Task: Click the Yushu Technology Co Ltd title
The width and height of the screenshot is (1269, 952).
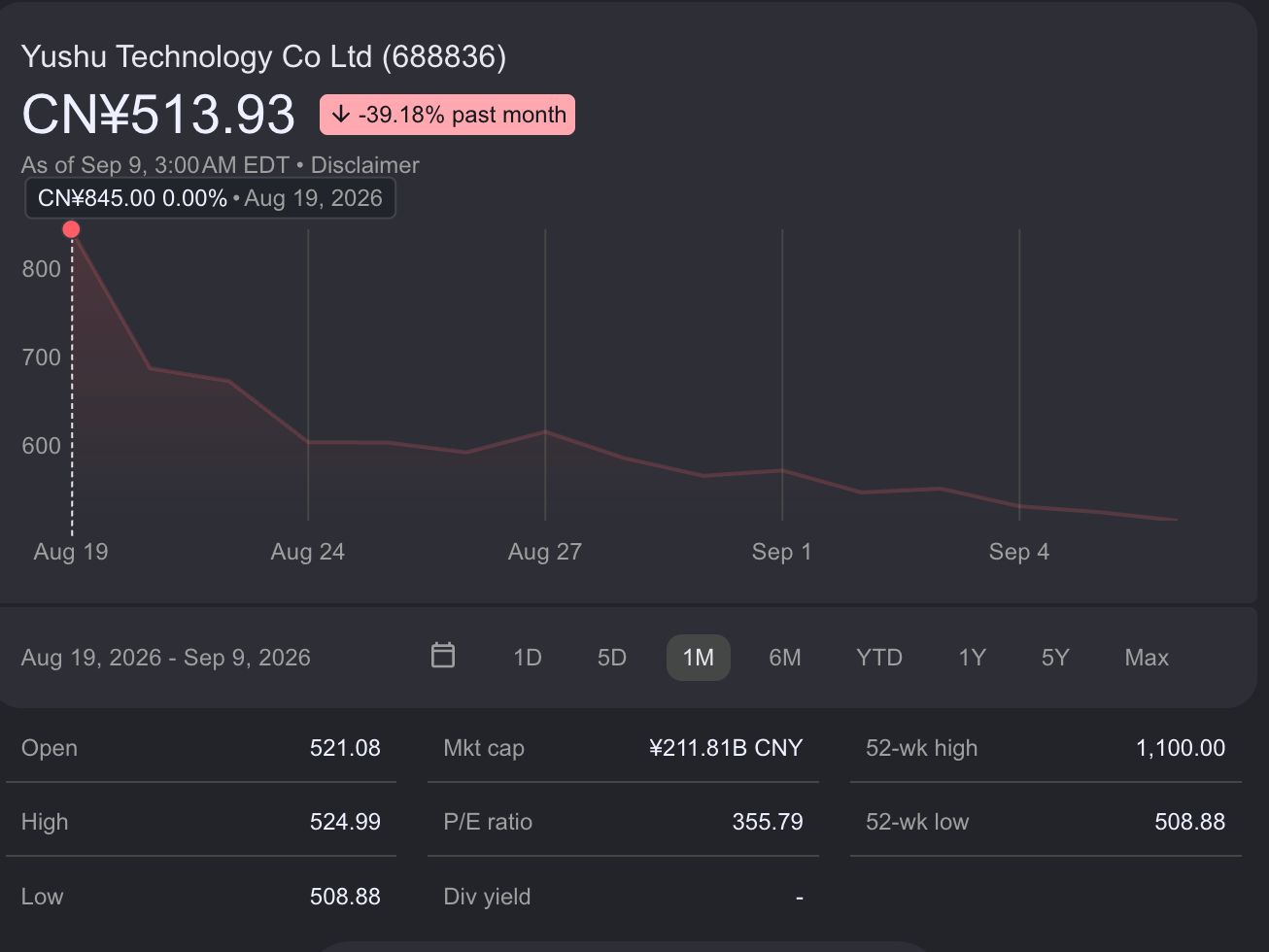Action: coord(264,56)
